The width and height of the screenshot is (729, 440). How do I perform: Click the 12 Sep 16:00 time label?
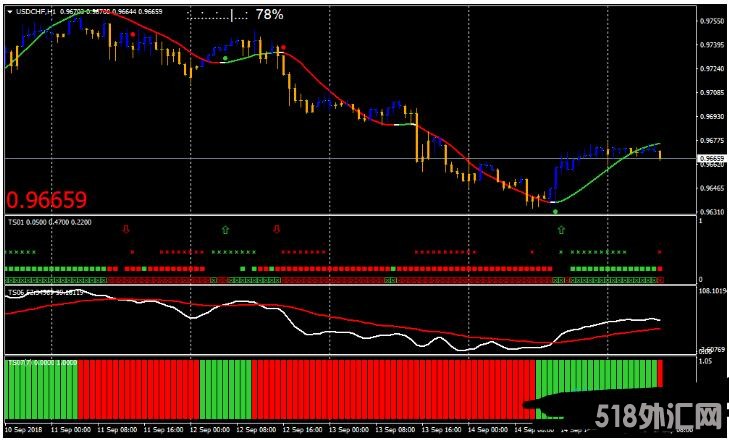[302, 428]
